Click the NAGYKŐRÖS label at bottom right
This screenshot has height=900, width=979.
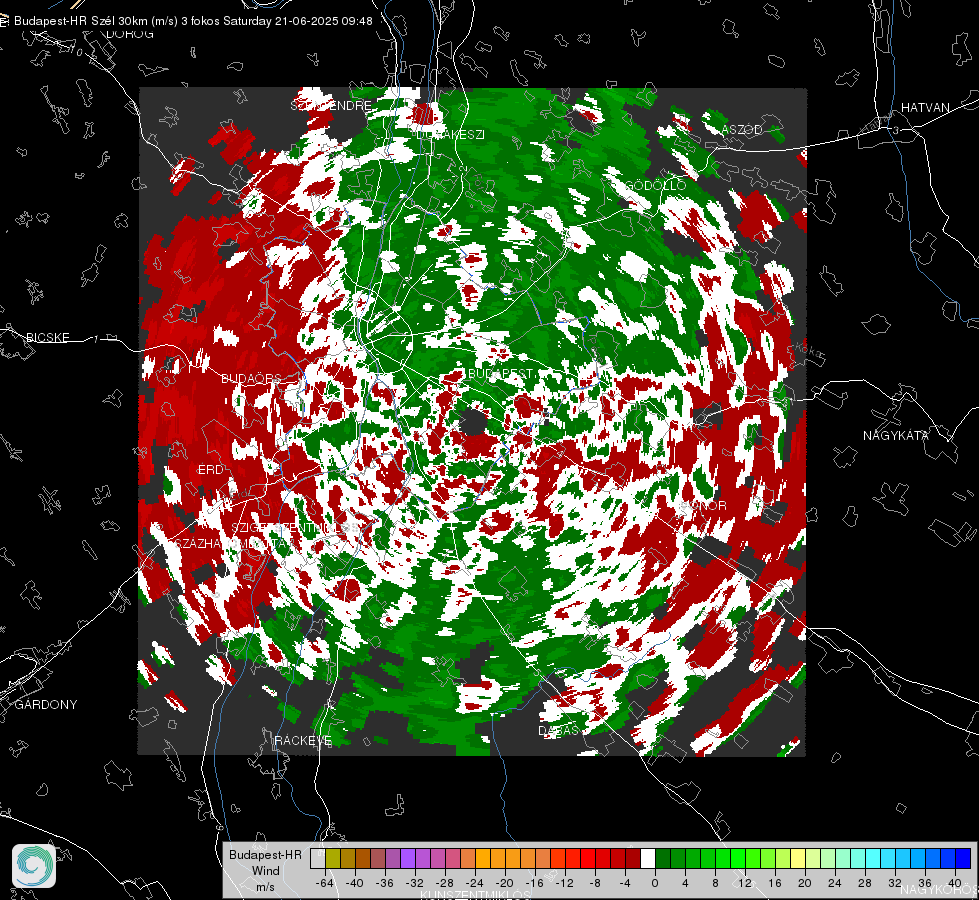pyautogui.click(x=940, y=890)
